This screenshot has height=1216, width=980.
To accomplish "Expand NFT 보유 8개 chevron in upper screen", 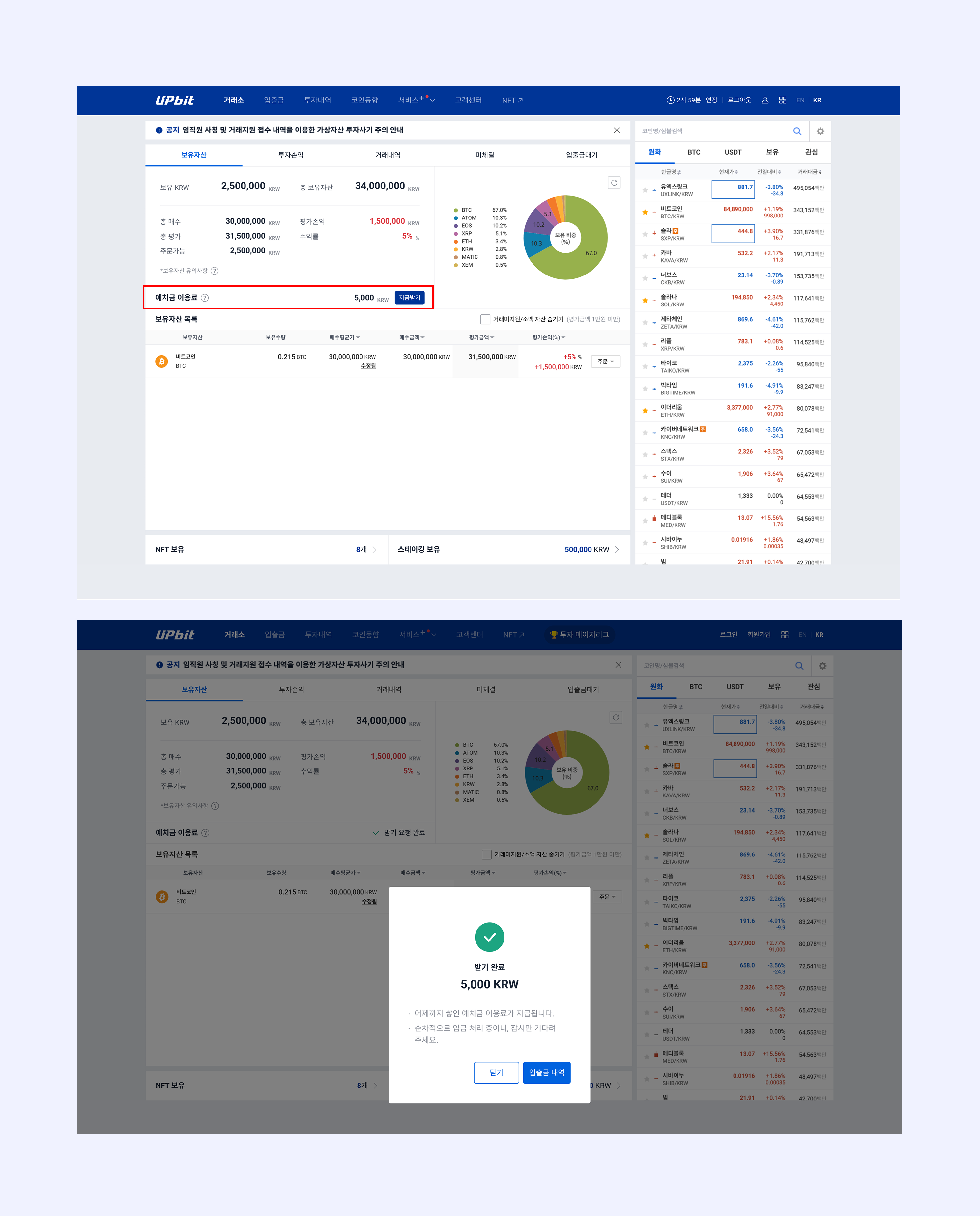I will click(x=374, y=549).
